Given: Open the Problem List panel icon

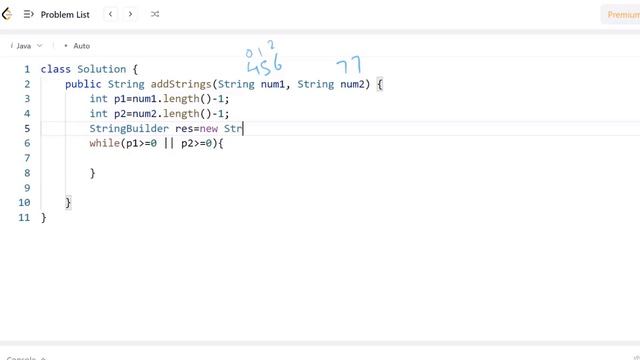Looking at the screenshot, I should (28, 14).
